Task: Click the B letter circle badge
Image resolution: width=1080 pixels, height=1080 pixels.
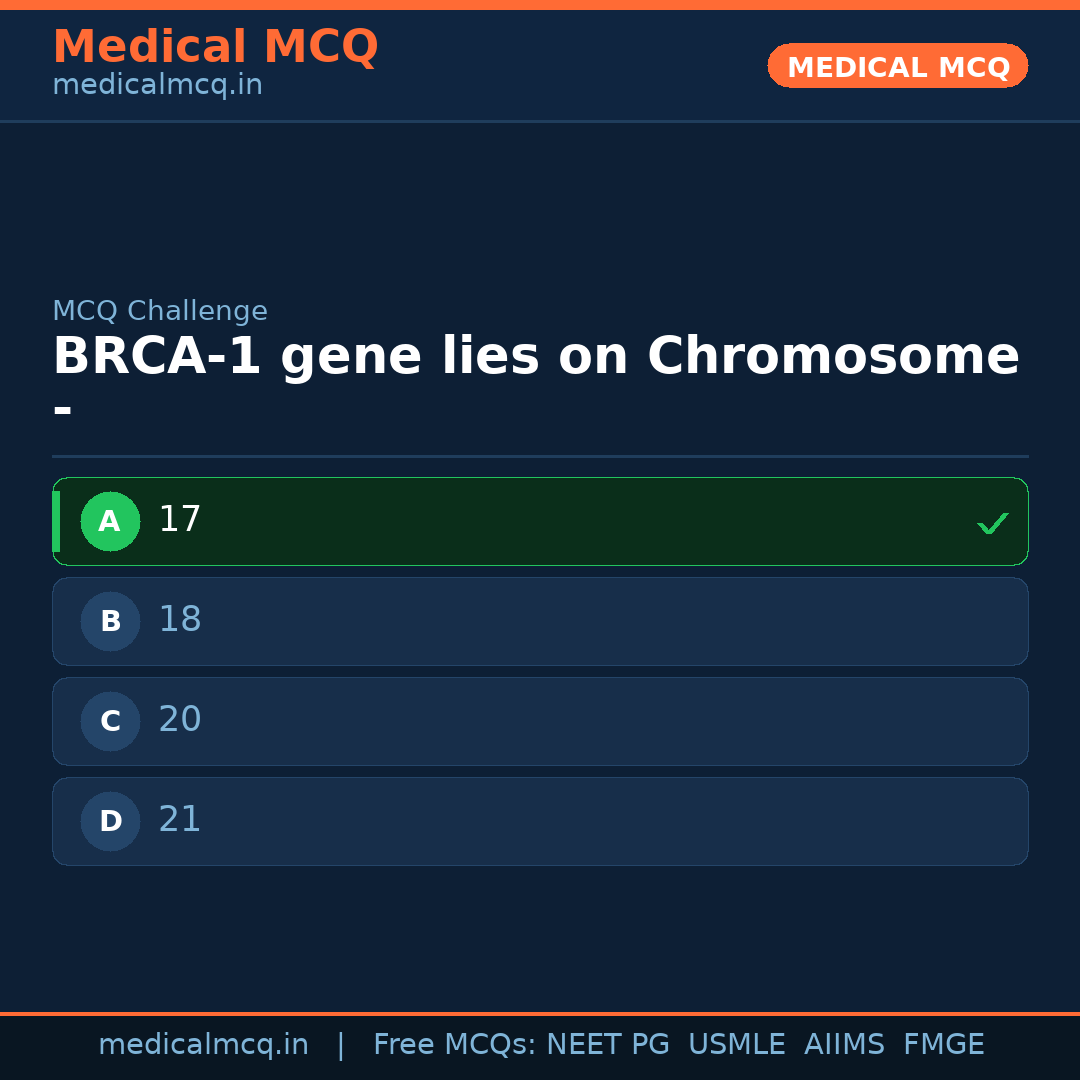Action: click(110, 621)
